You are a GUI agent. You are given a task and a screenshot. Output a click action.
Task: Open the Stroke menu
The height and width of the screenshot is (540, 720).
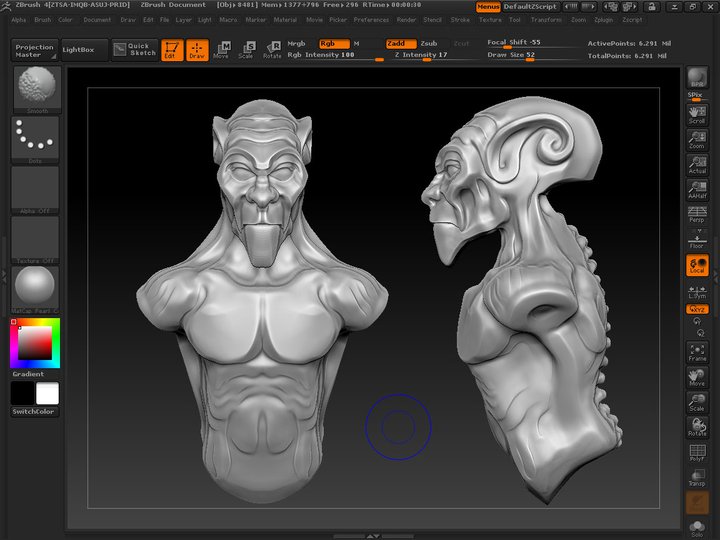(460, 20)
